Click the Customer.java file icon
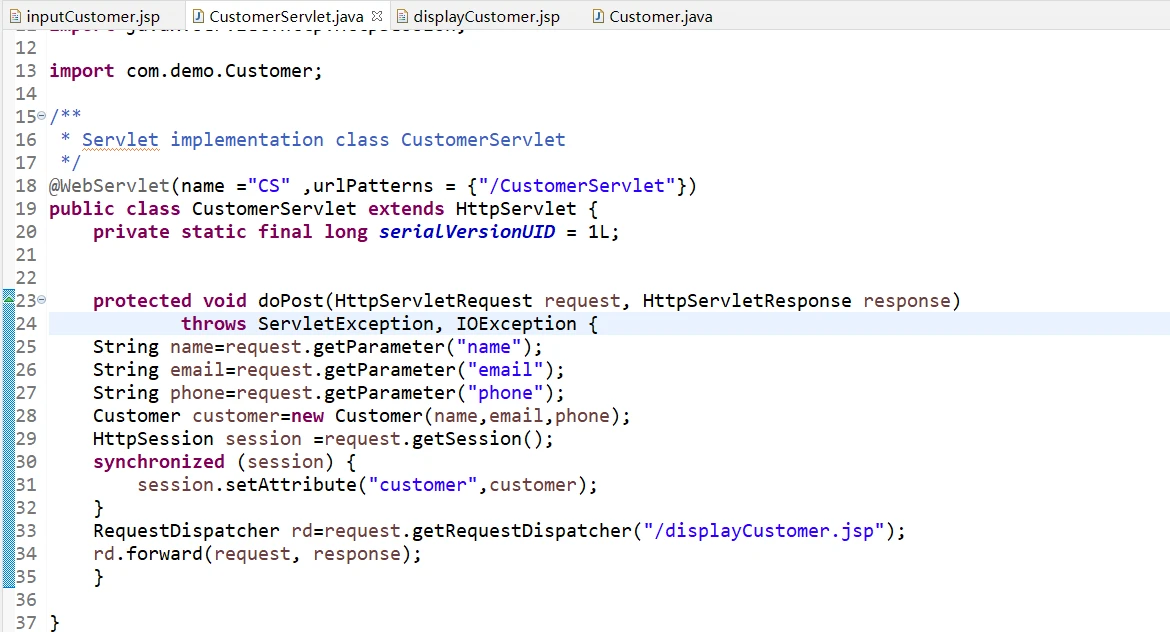Image resolution: width=1170 pixels, height=632 pixels. click(x=598, y=16)
